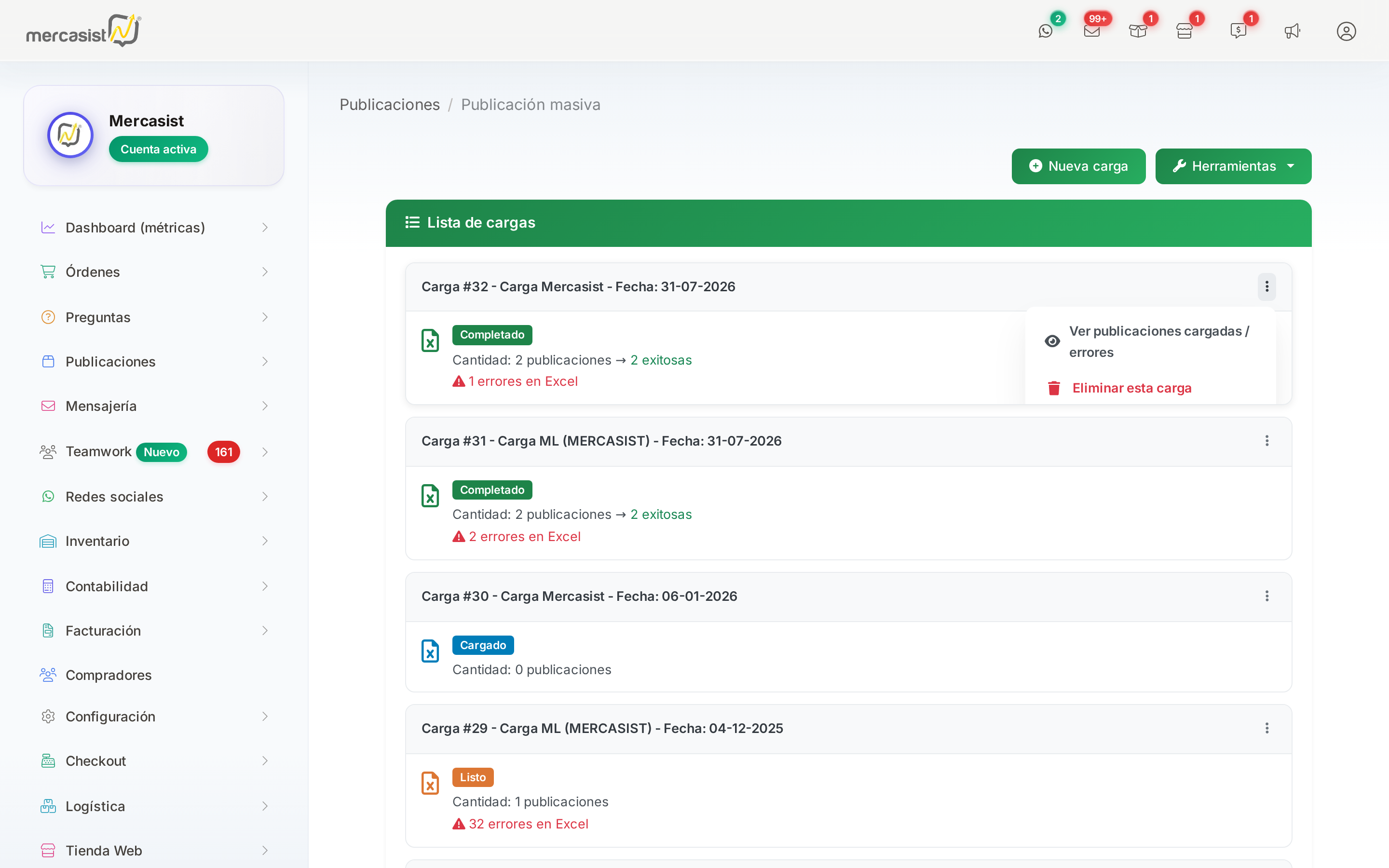Click the Facturación document icon

[x=48, y=630]
